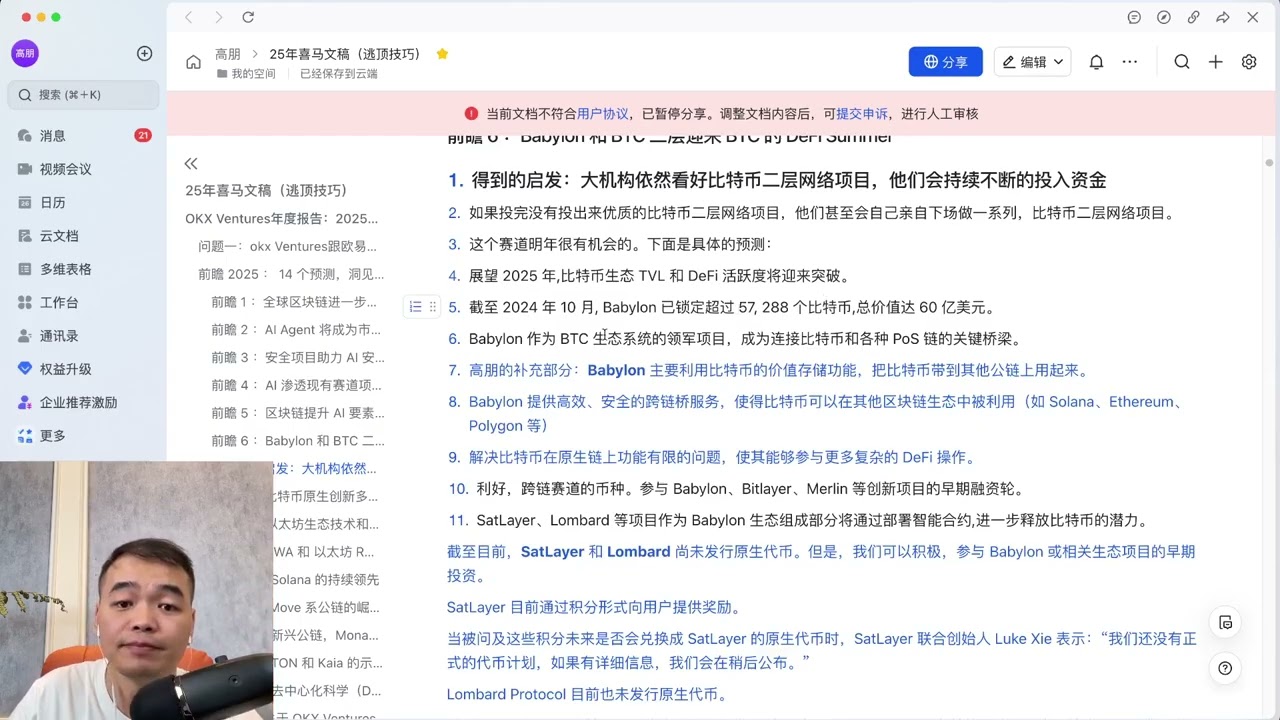The width and height of the screenshot is (1280, 720).
Task: Click the 分享 share button
Action: click(945, 62)
